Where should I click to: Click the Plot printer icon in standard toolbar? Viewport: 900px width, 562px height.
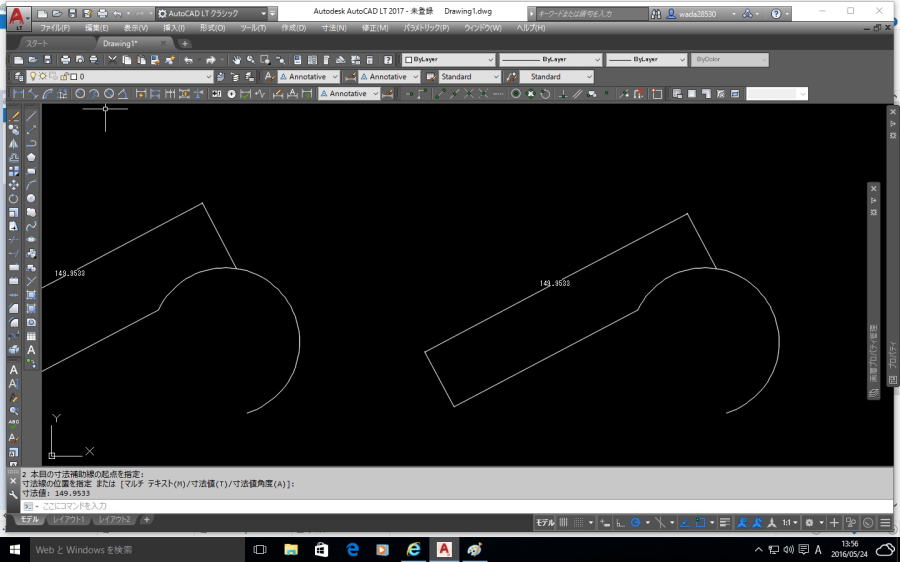65,60
